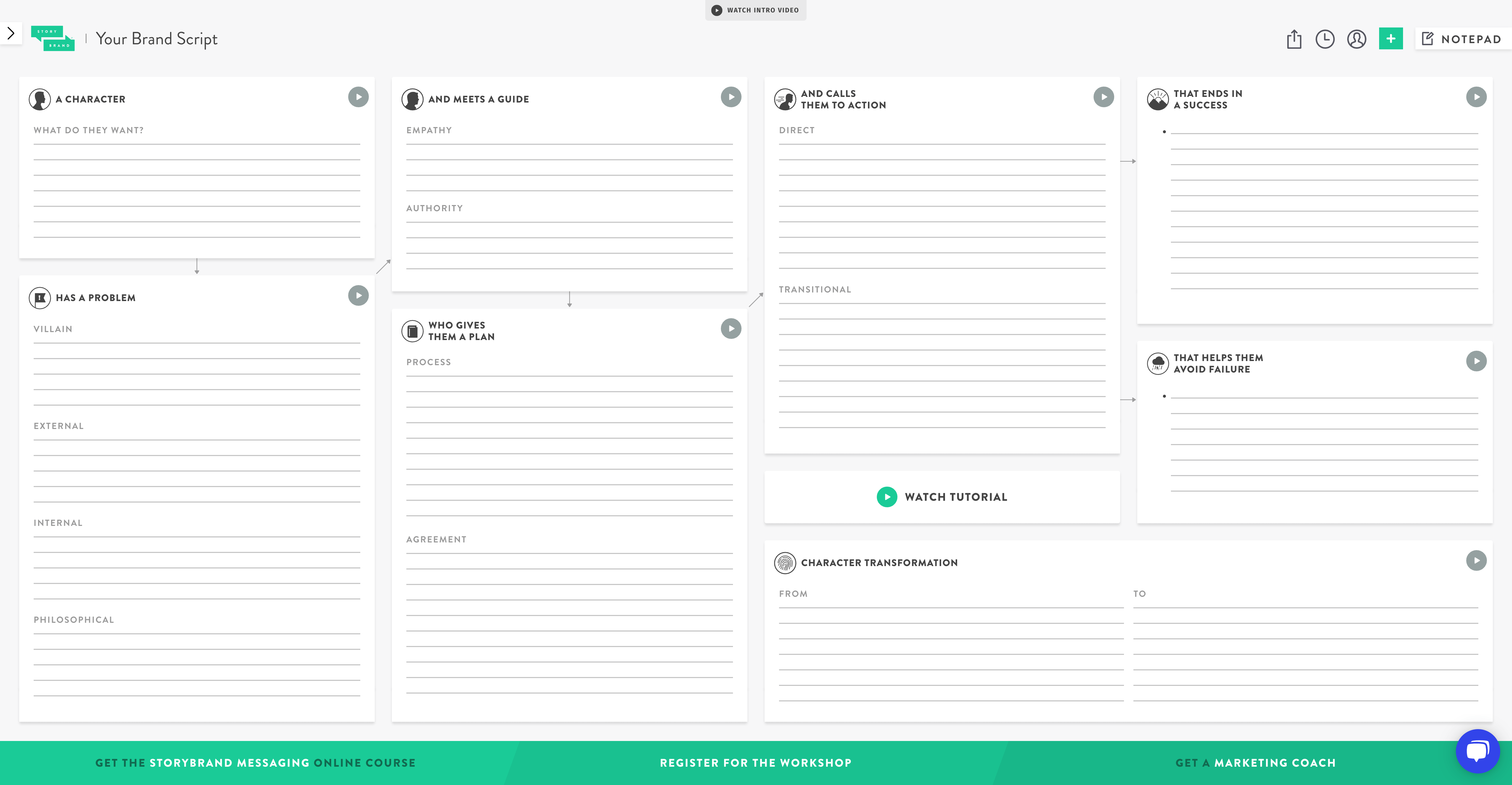Open Register for the Workshop

755,763
